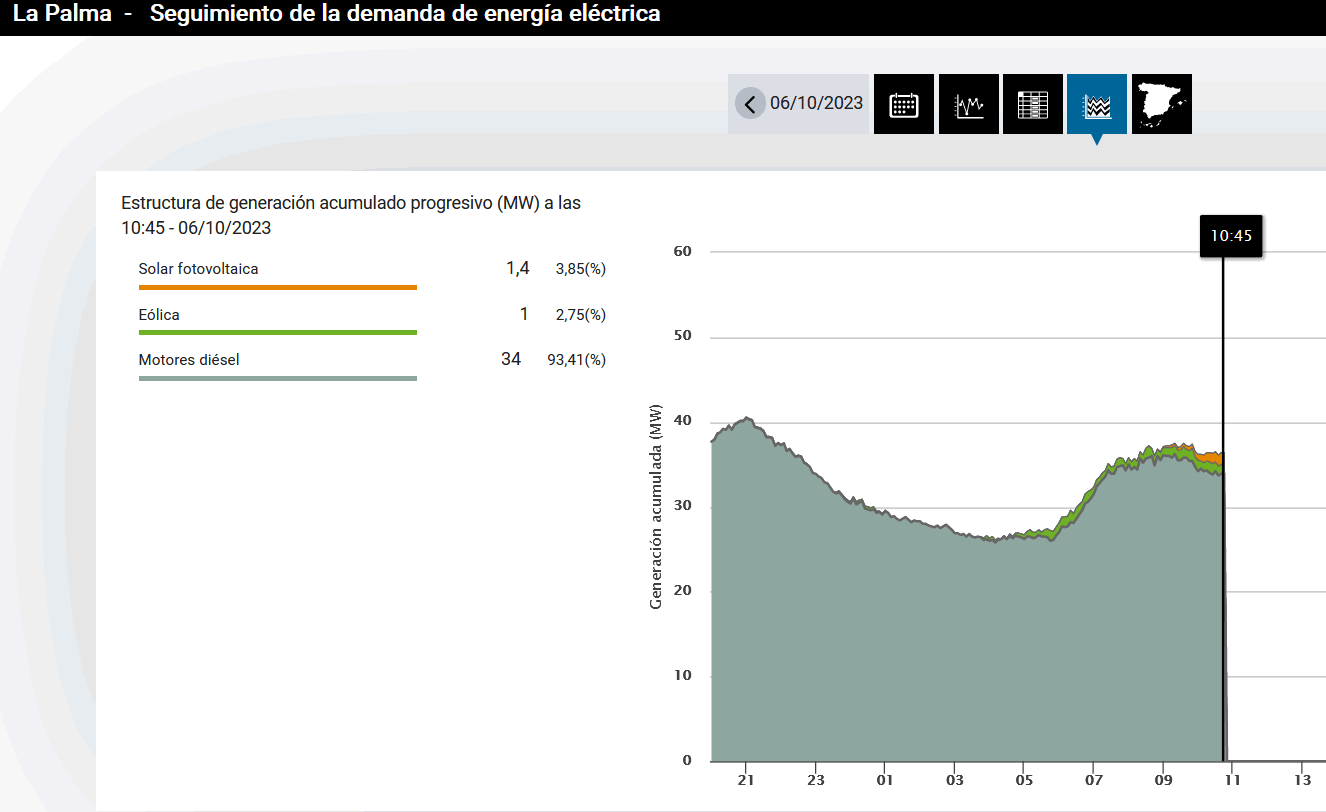Toggle the Eólica legend series
Screen dimensions: 1326x812
click(159, 315)
